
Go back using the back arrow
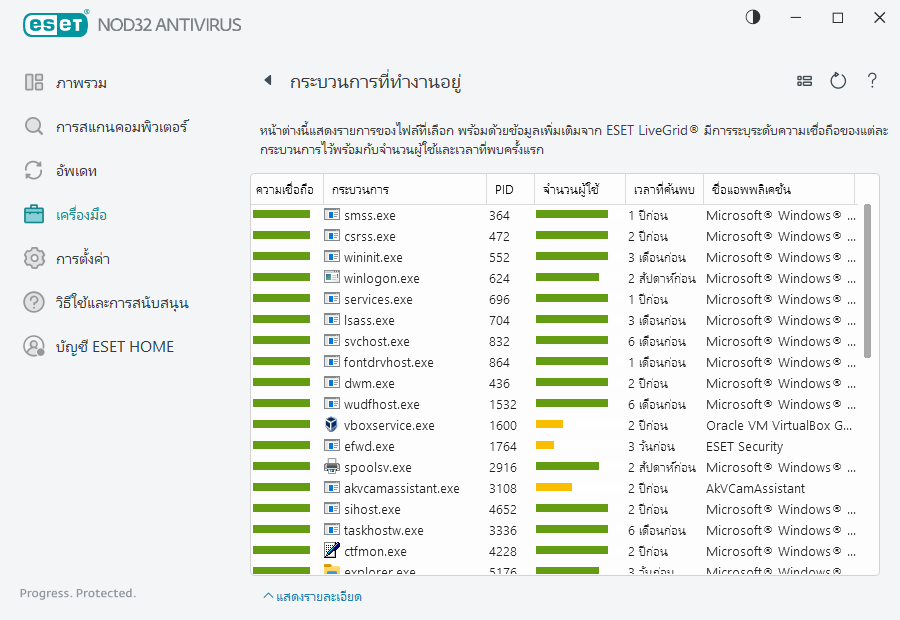tap(269, 81)
